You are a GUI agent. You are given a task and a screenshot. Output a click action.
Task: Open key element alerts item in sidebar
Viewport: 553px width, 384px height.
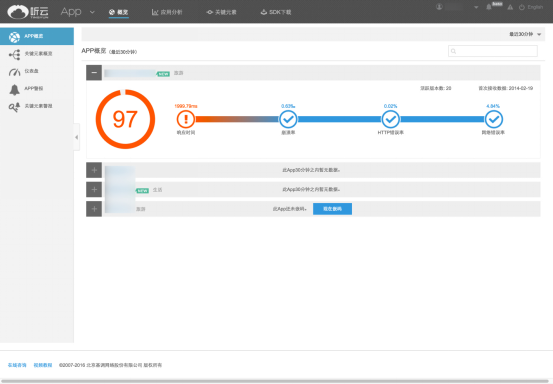click(37, 106)
